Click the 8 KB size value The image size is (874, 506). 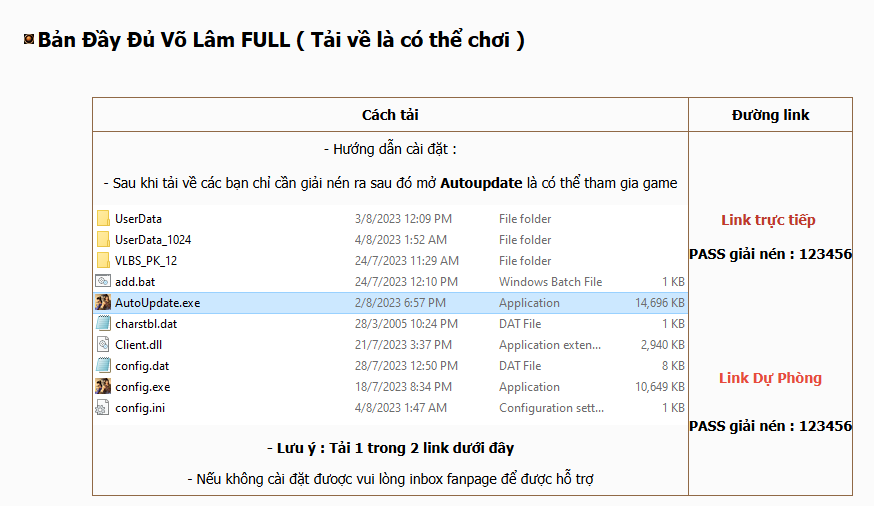point(673,366)
